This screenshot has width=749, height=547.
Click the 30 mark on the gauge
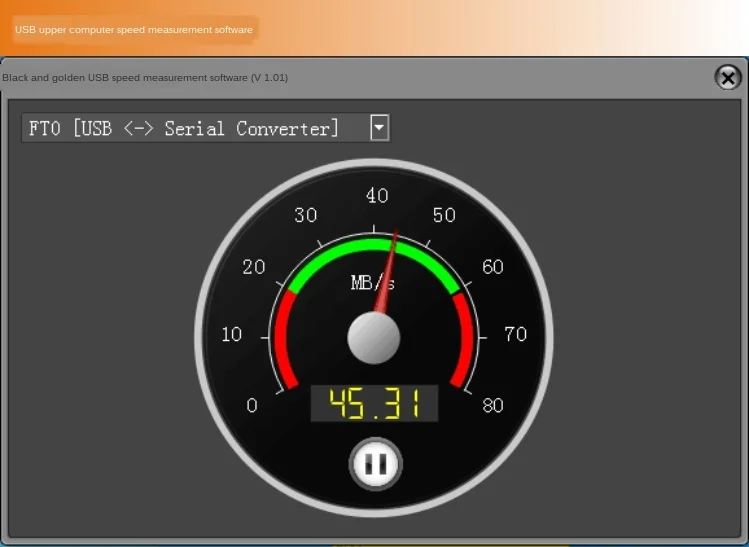click(306, 215)
